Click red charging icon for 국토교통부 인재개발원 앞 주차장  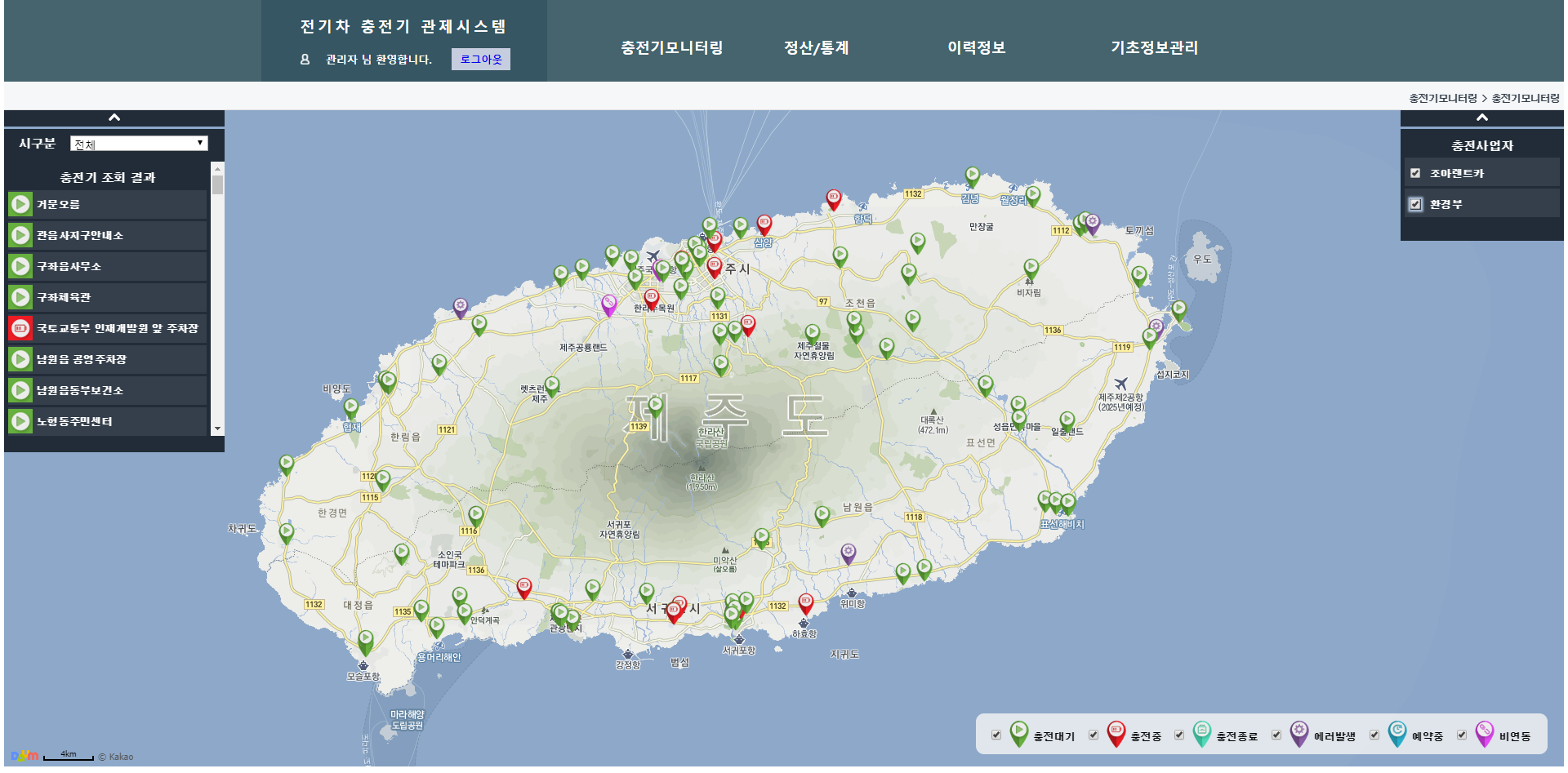pyautogui.click(x=20, y=328)
